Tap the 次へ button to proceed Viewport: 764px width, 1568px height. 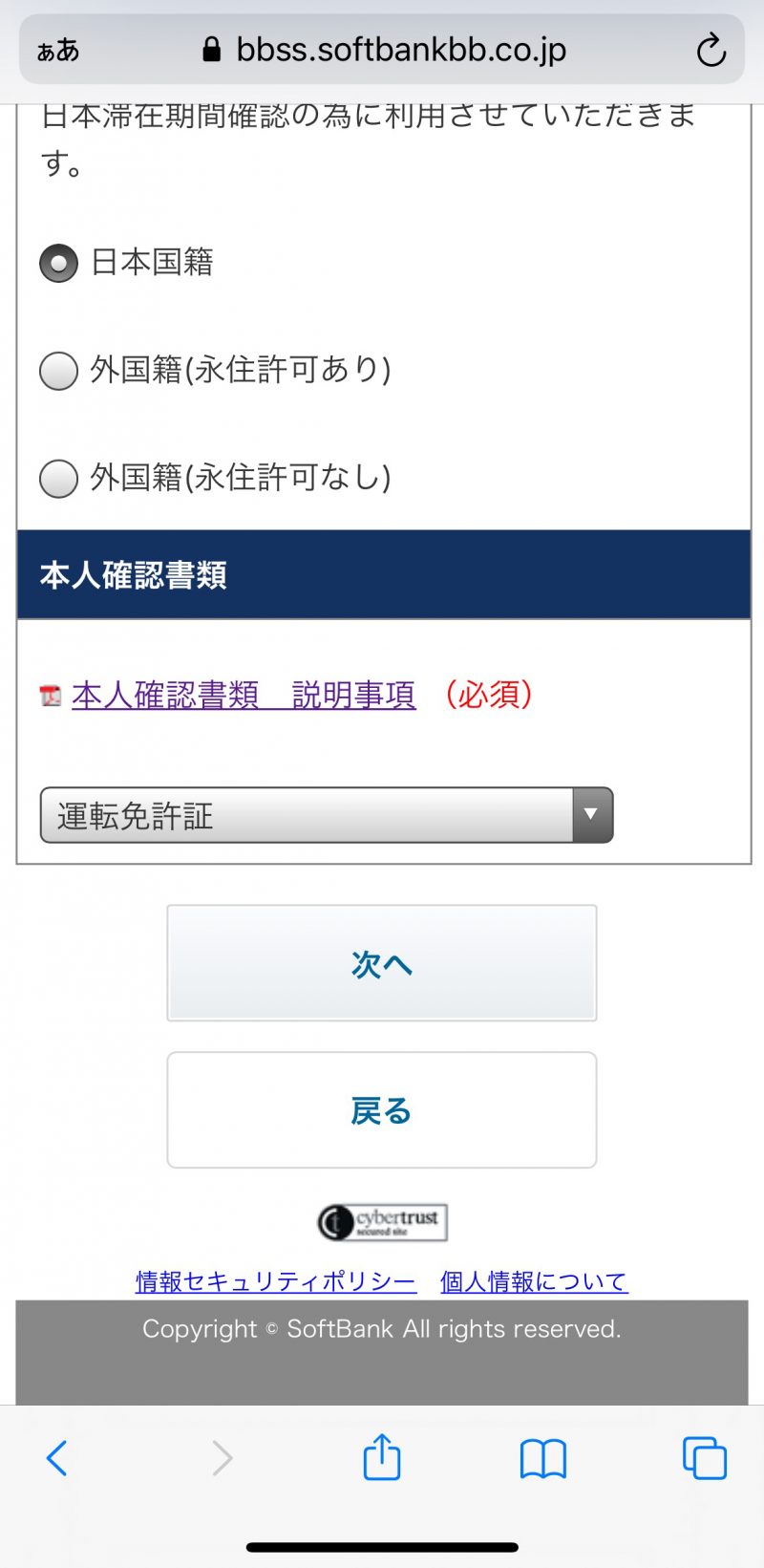click(x=381, y=962)
